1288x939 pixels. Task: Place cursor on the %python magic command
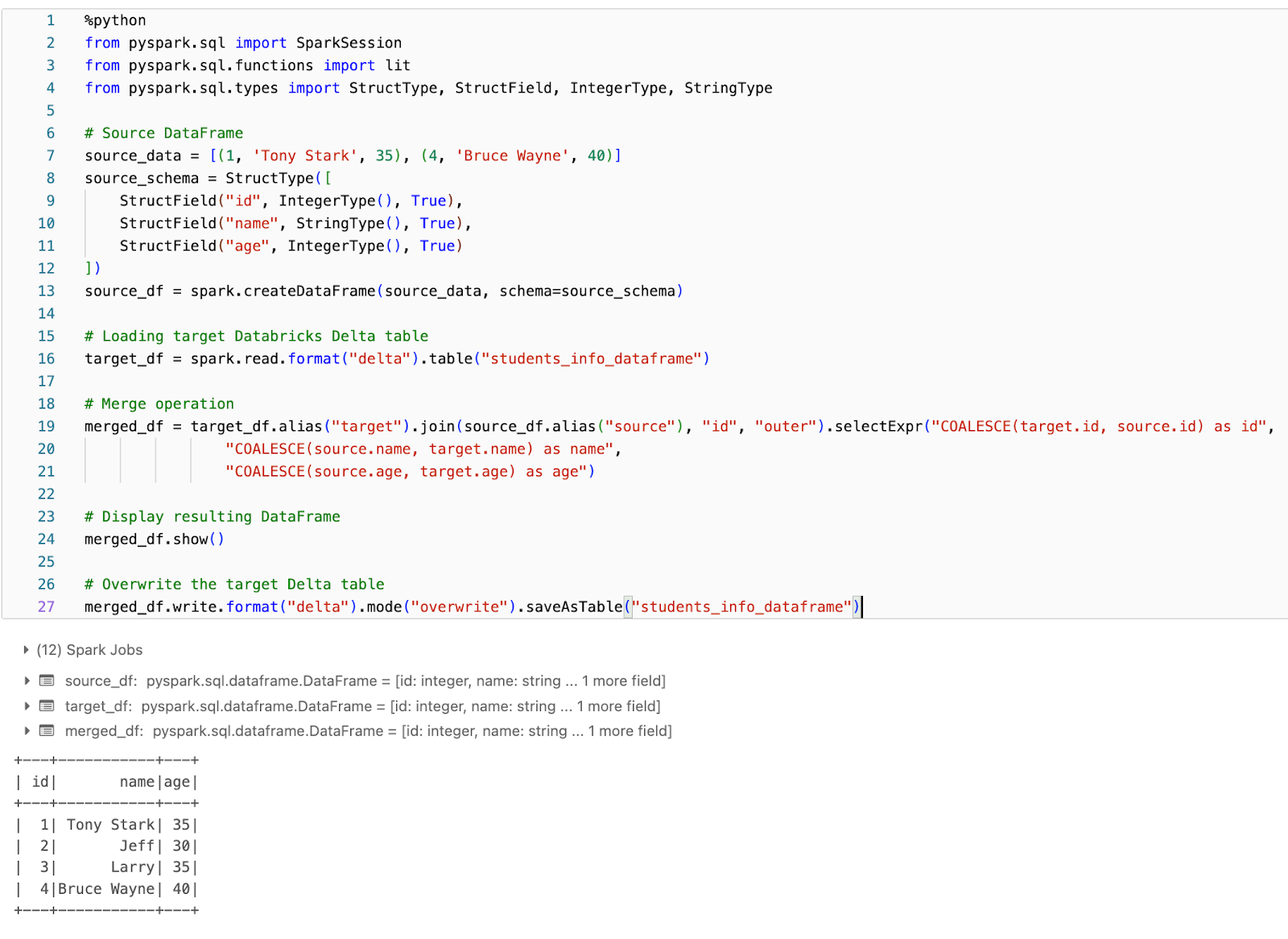(114, 20)
